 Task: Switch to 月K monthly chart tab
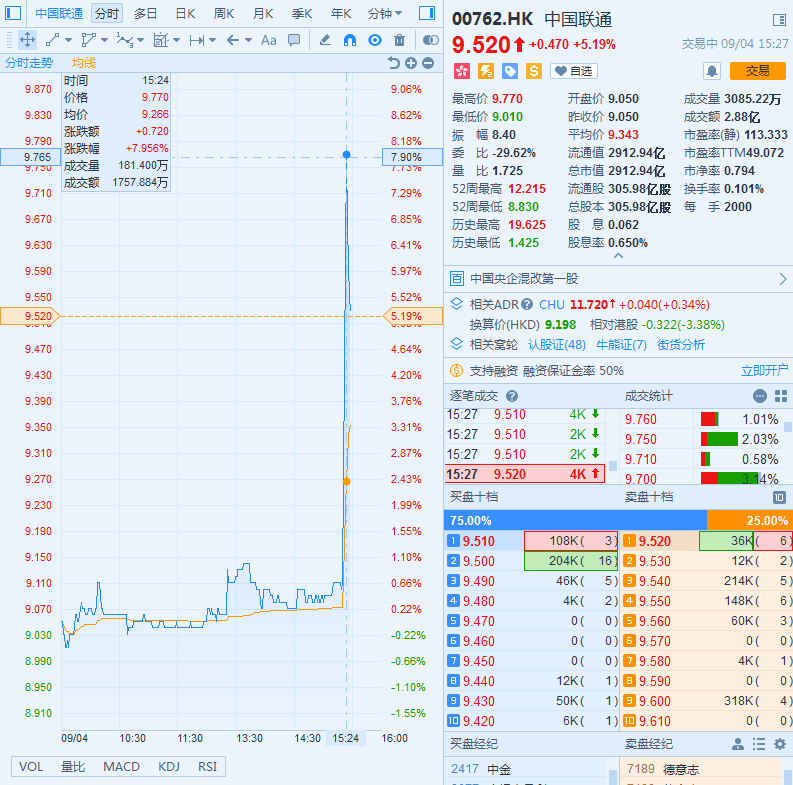[x=263, y=13]
